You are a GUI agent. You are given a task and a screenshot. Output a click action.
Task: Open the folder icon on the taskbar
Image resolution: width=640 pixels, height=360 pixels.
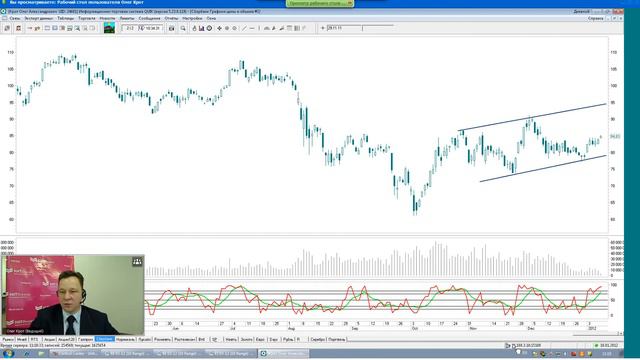(x=41, y=353)
